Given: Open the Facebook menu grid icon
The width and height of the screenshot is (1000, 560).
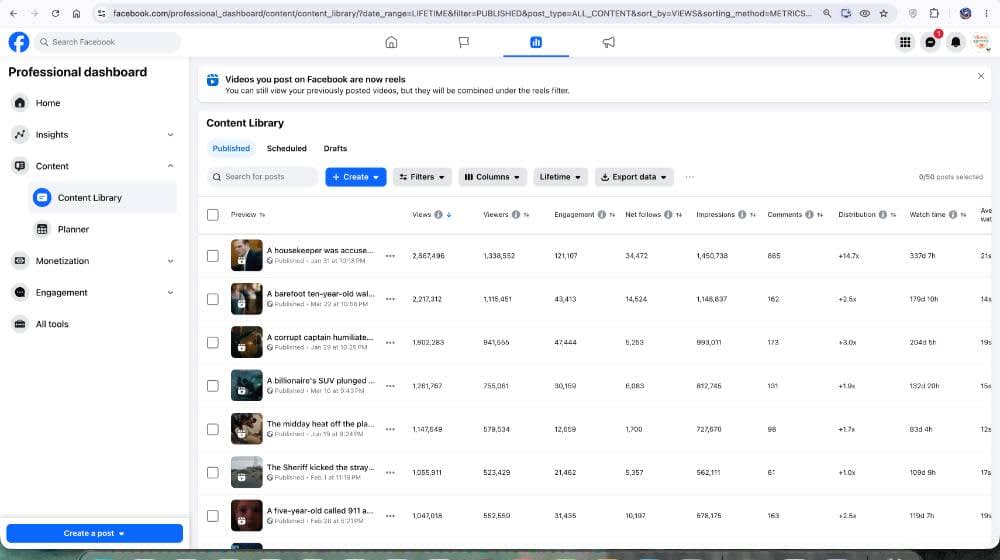Looking at the screenshot, I should (x=905, y=42).
